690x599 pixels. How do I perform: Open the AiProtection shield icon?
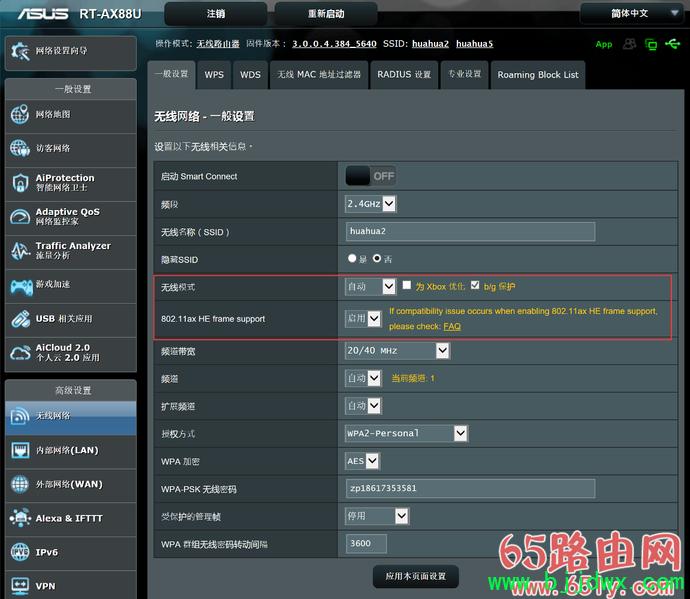pyautogui.click(x=20, y=183)
